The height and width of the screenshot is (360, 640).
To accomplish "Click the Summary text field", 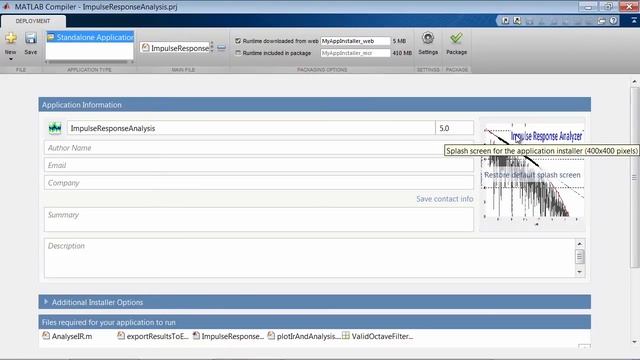I will tap(259, 219).
